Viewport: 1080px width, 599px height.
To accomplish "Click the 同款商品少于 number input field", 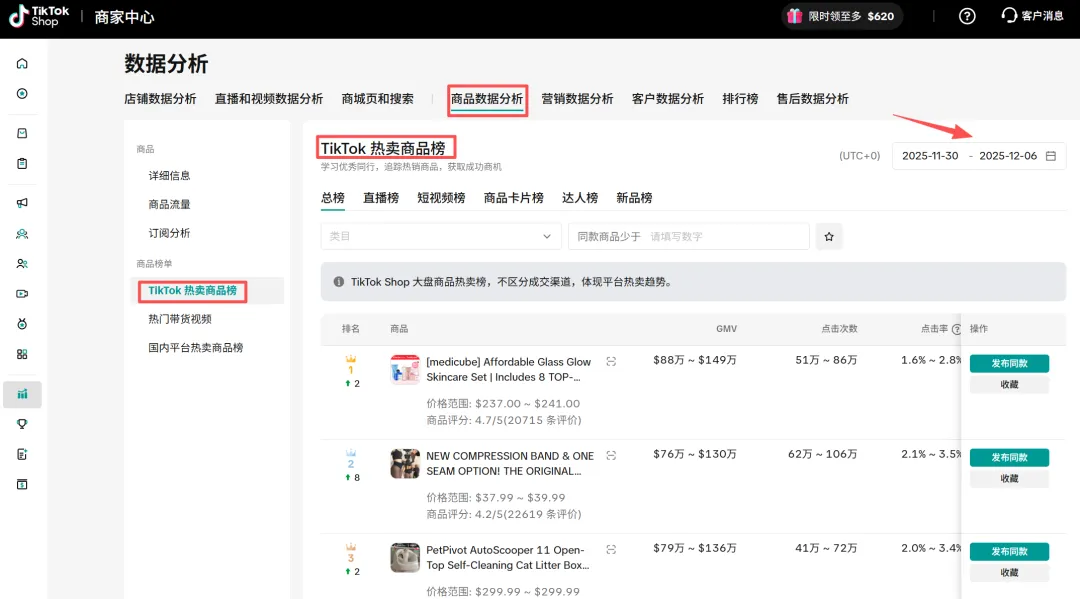I will [x=725, y=237].
